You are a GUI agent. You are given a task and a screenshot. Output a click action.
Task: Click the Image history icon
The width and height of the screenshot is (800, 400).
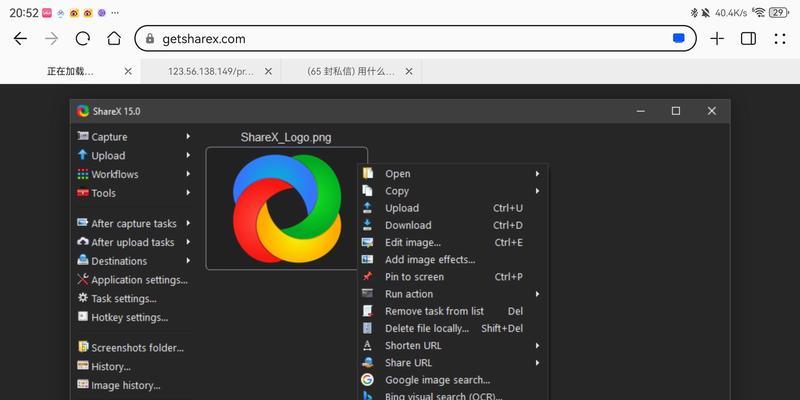pos(83,384)
